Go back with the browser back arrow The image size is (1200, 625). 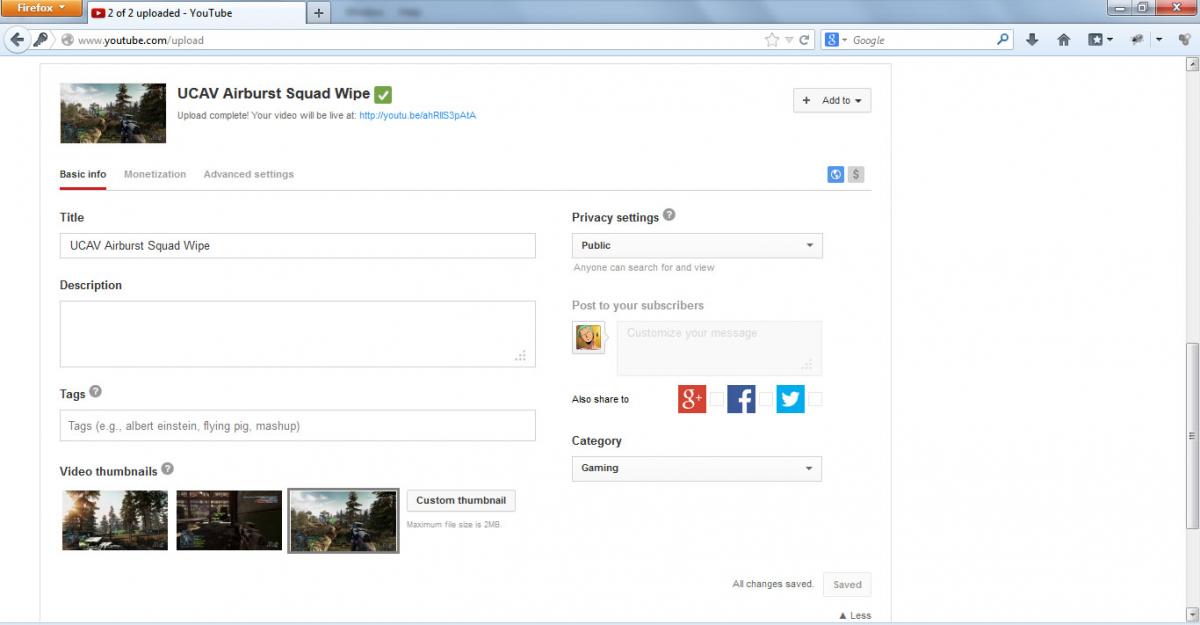click(16, 40)
